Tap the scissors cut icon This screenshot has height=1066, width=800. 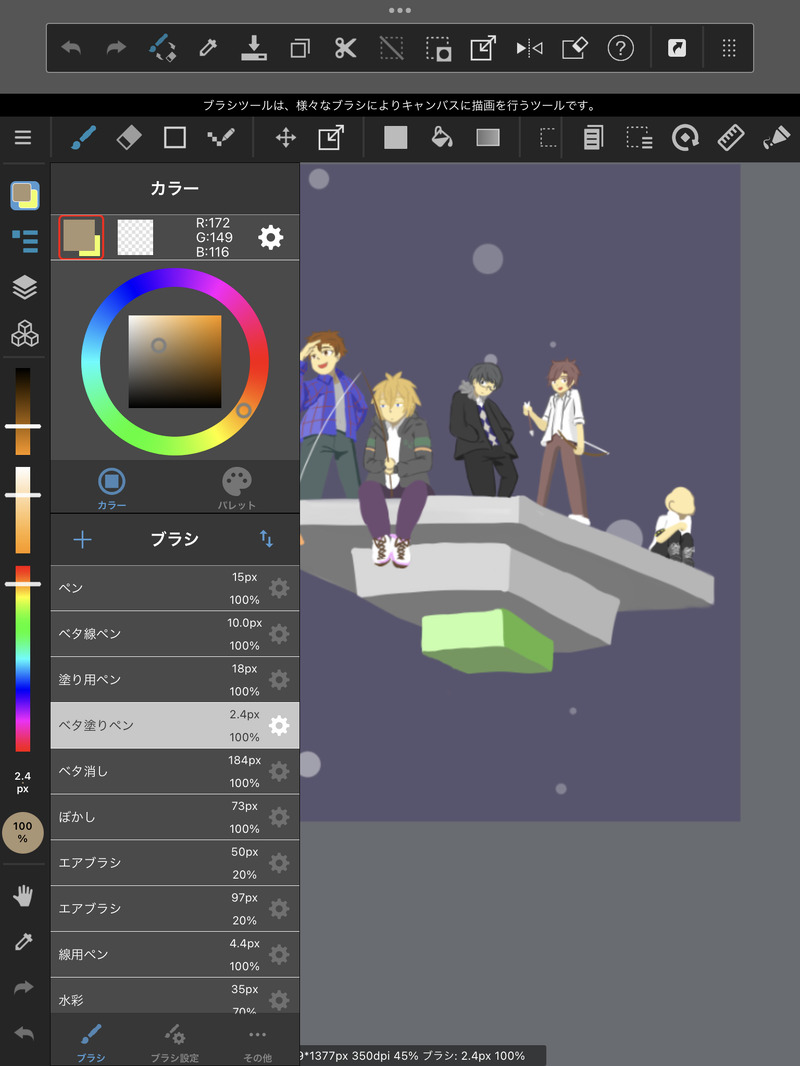[x=345, y=48]
